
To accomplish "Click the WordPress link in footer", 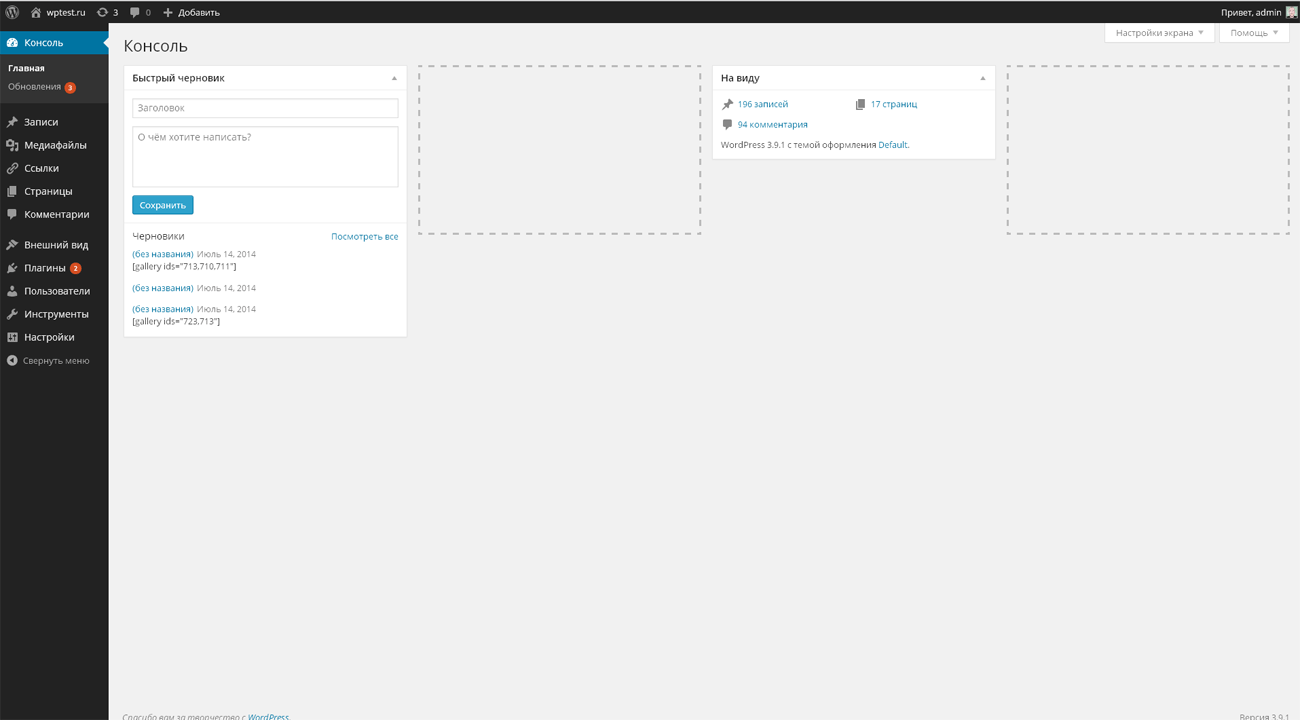I will click(268, 716).
